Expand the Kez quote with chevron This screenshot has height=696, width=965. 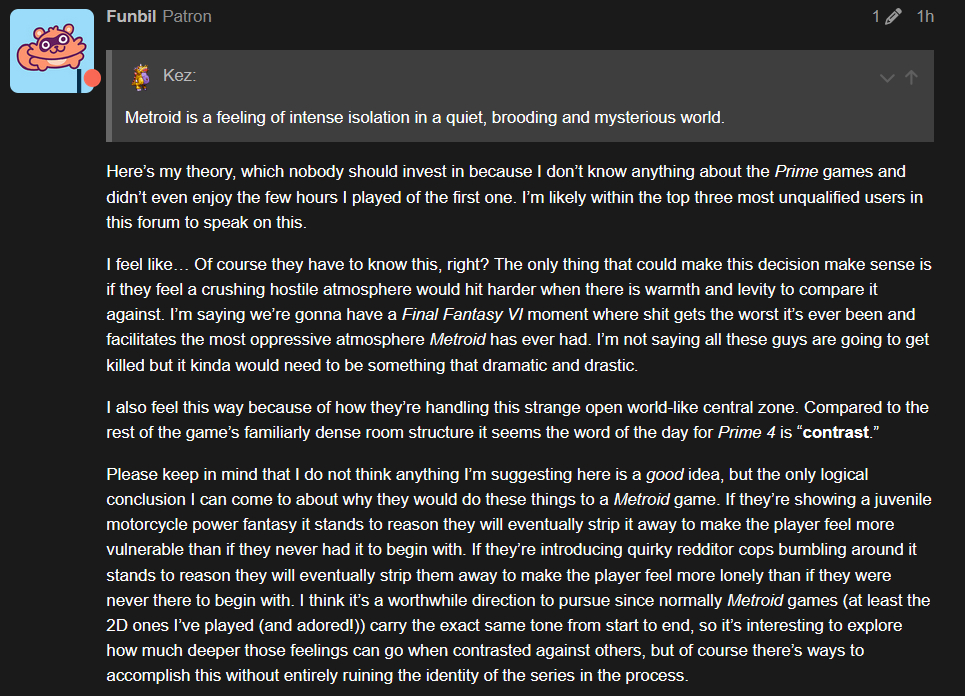pos(886,78)
